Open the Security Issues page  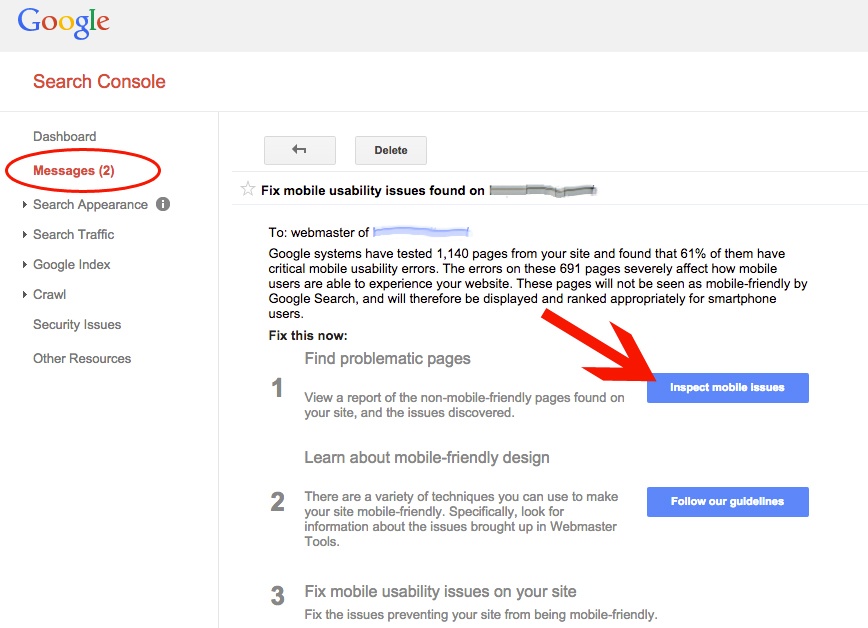[x=77, y=324]
